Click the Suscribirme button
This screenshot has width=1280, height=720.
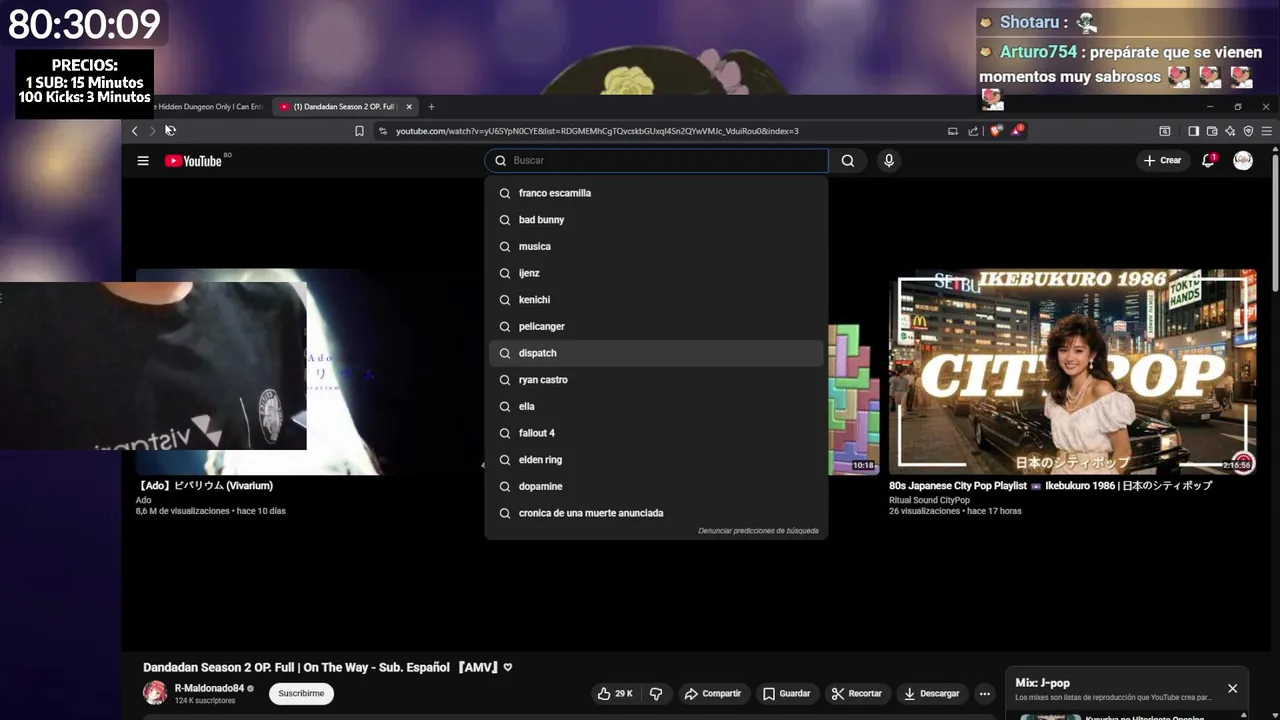[301, 693]
